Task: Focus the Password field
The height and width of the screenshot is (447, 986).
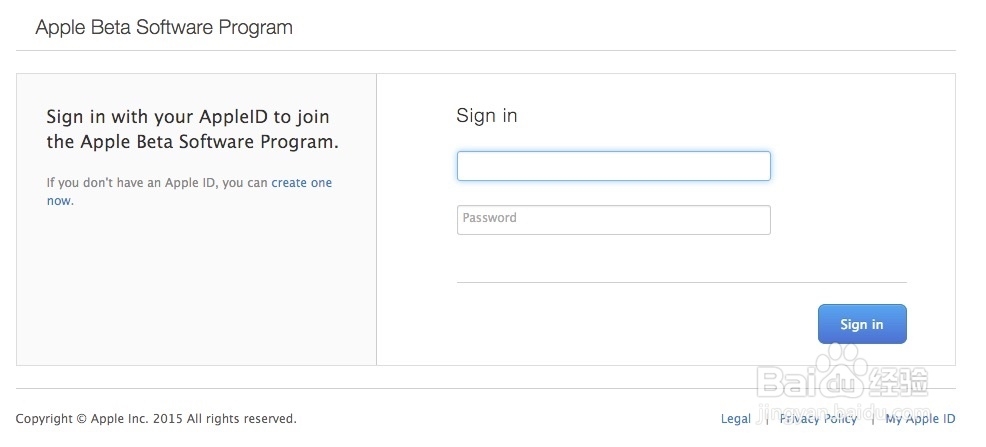Action: point(613,219)
